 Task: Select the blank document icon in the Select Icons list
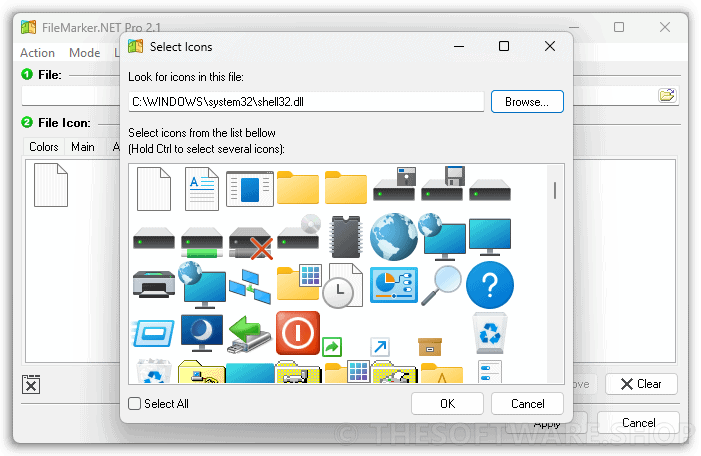154,189
